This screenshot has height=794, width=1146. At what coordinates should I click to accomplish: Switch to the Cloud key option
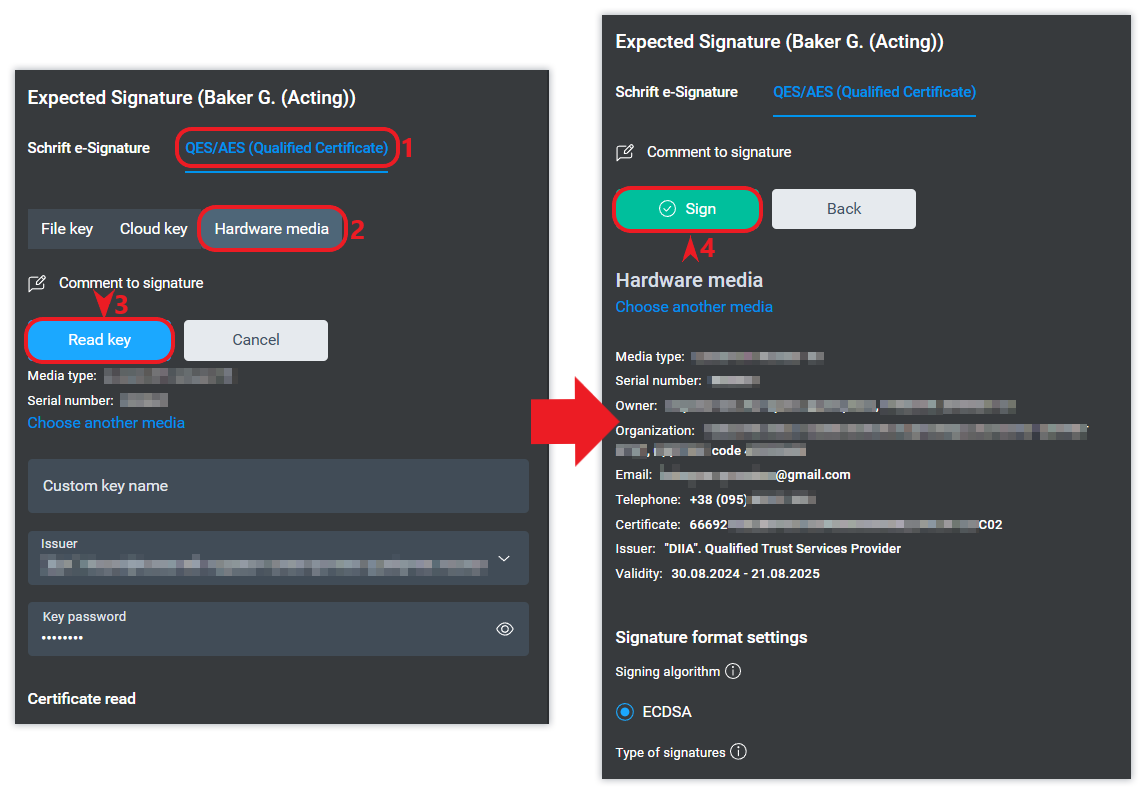click(154, 229)
